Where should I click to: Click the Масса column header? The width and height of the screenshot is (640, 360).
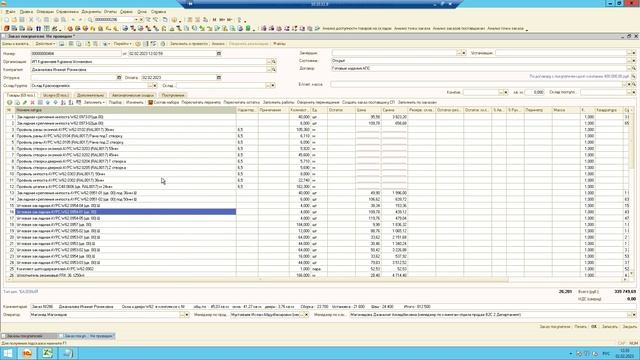(x=566, y=110)
